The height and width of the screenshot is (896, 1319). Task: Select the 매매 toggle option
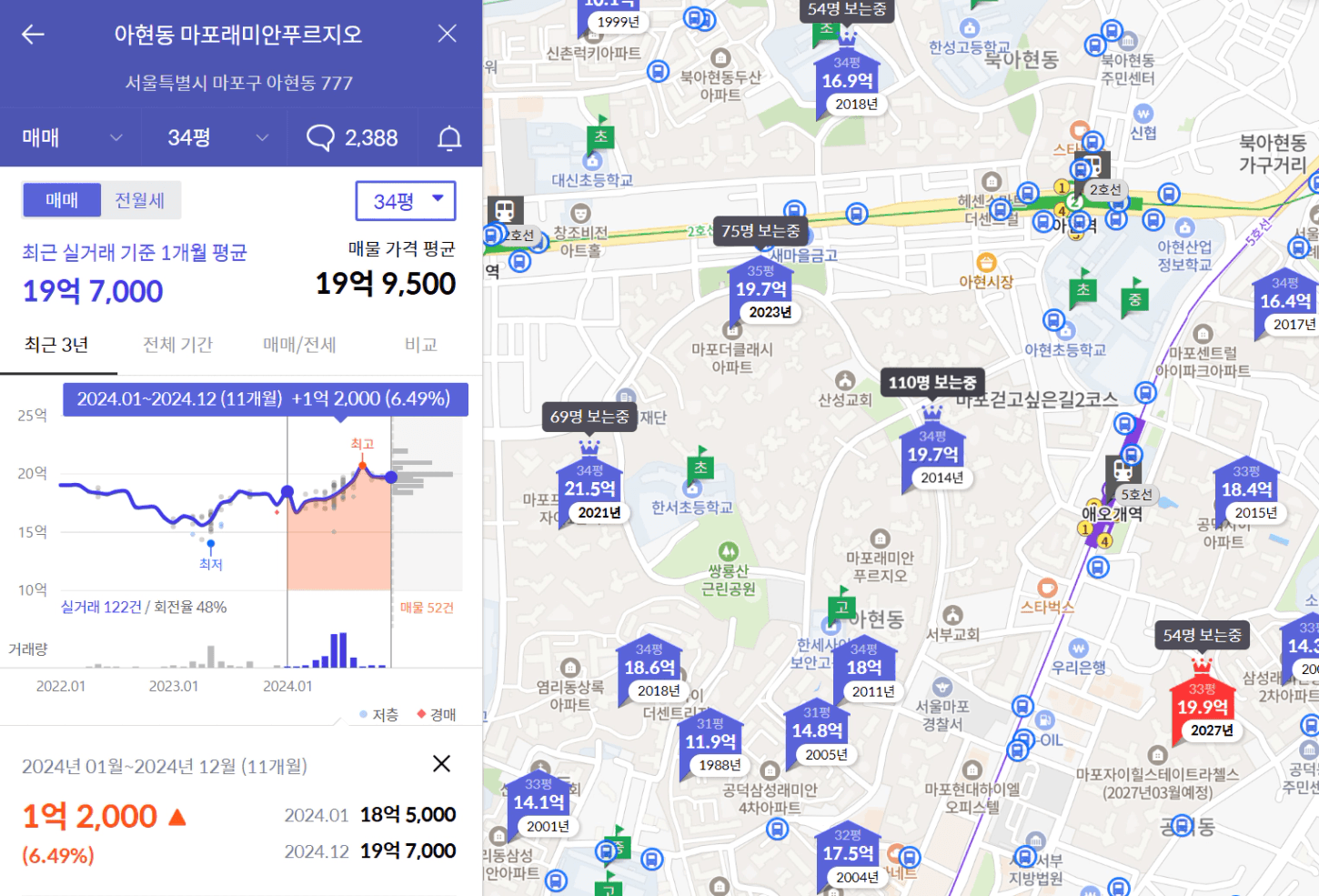click(62, 200)
